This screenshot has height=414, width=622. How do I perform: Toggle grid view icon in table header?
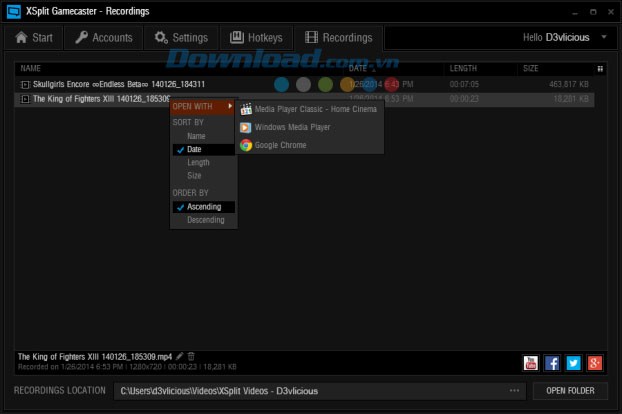coord(600,69)
